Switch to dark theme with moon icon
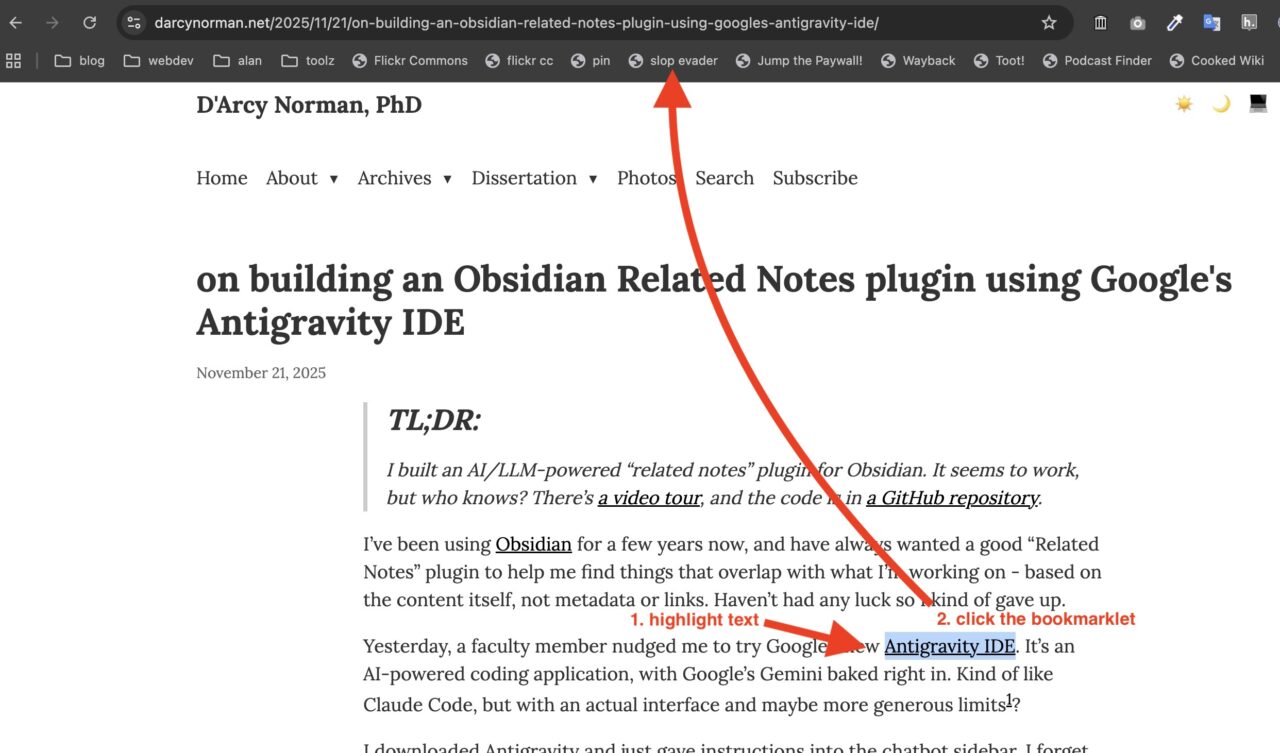Screen dimensions: 1280x753 pyautogui.click(x=1221, y=104)
